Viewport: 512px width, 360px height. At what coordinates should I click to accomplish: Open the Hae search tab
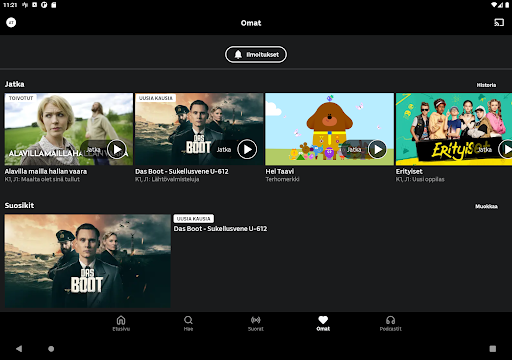click(188, 323)
